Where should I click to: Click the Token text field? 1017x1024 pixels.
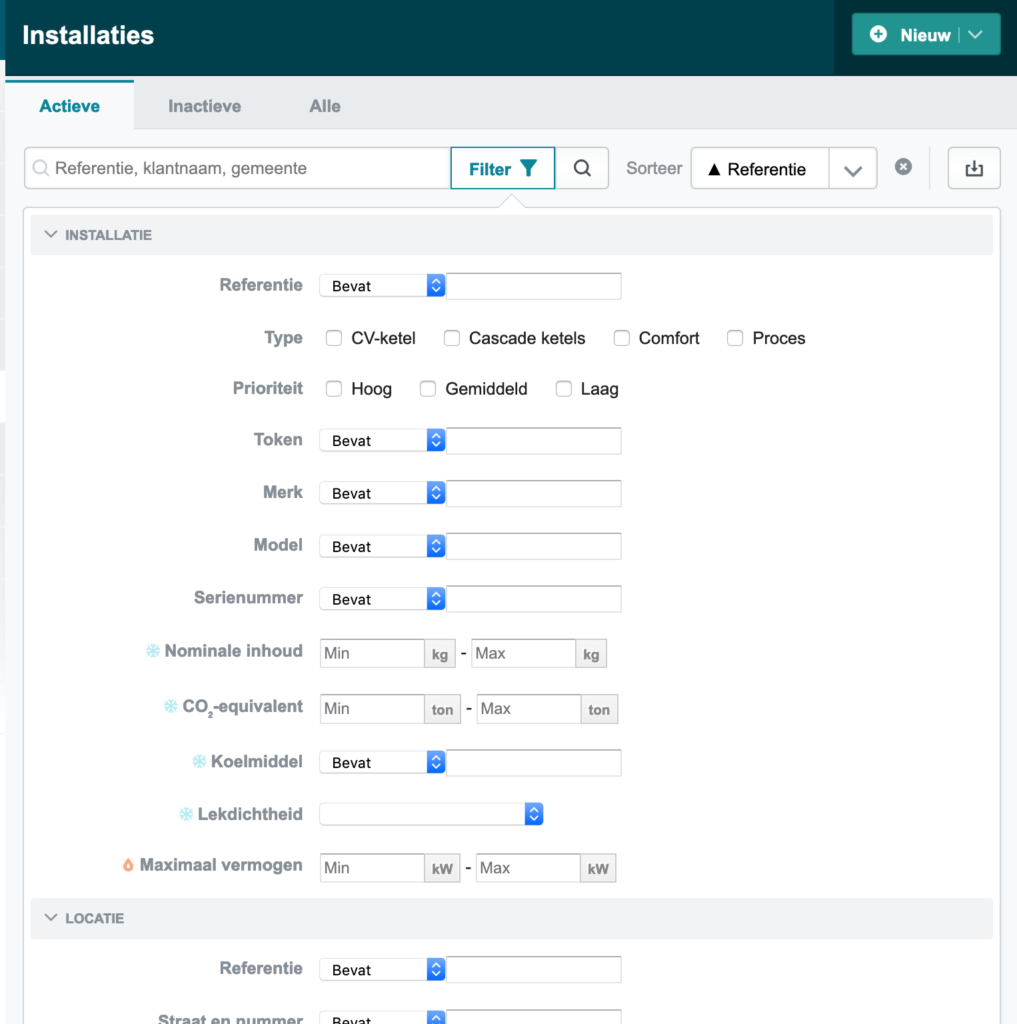tap(534, 441)
